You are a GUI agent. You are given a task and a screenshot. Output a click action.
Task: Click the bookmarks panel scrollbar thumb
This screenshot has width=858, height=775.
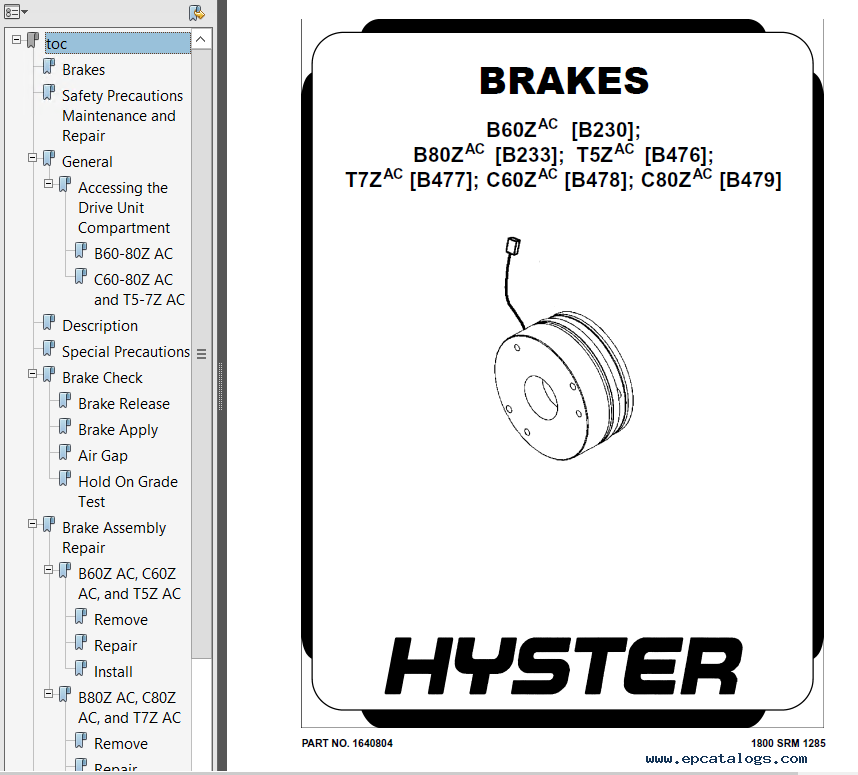tap(201, 354)
